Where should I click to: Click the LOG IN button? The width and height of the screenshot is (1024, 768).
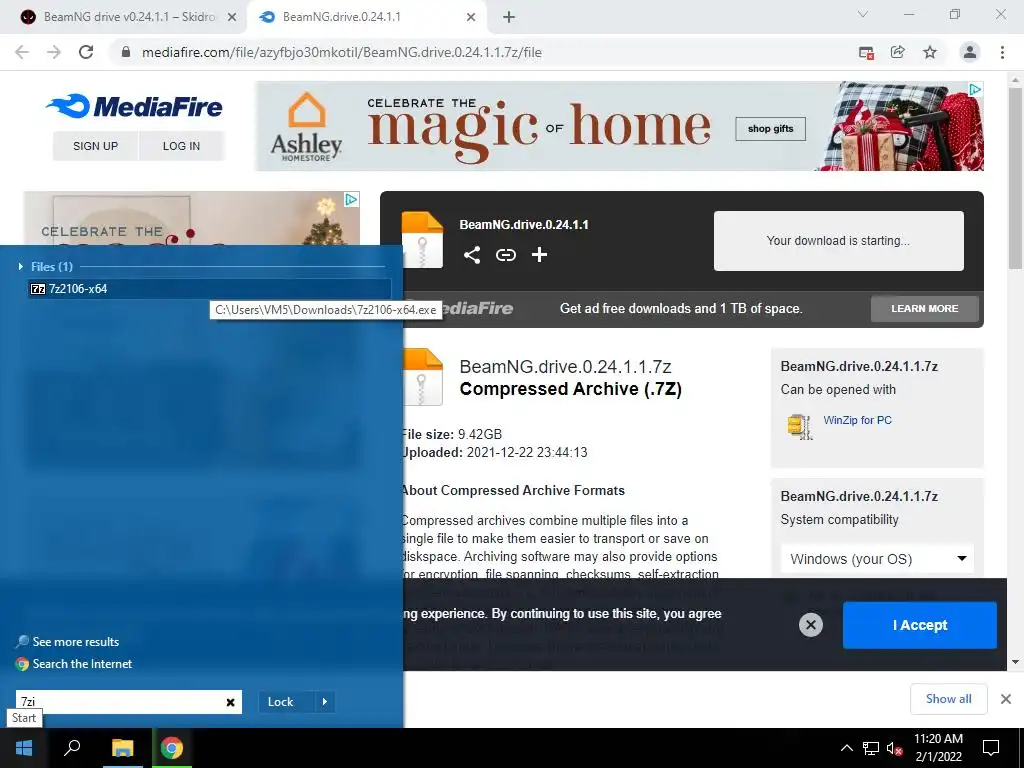pos(182,146)
